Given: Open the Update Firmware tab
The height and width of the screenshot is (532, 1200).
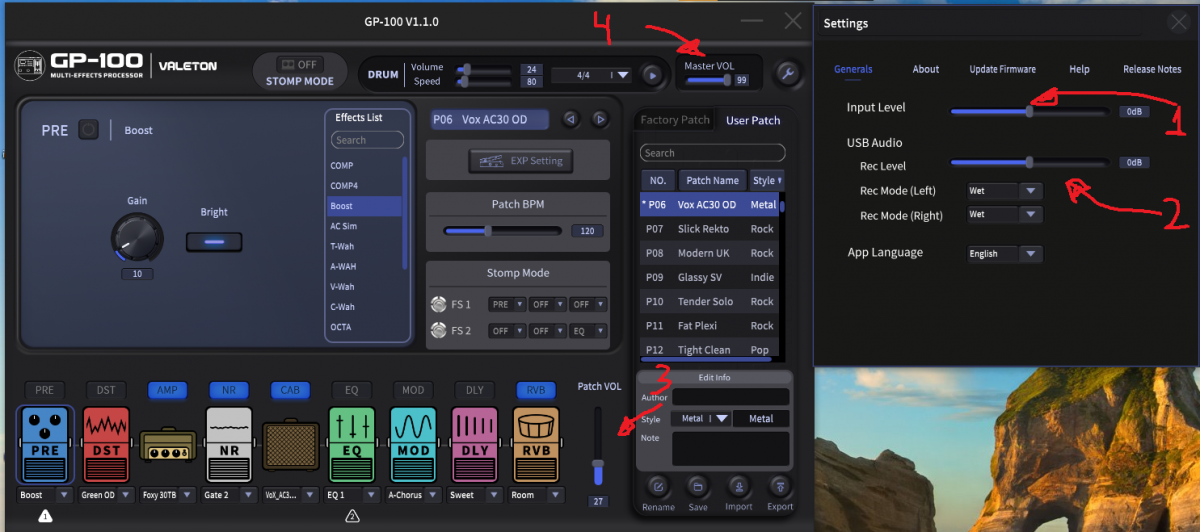Looking at the screenshot, I should click(1002, 69).
